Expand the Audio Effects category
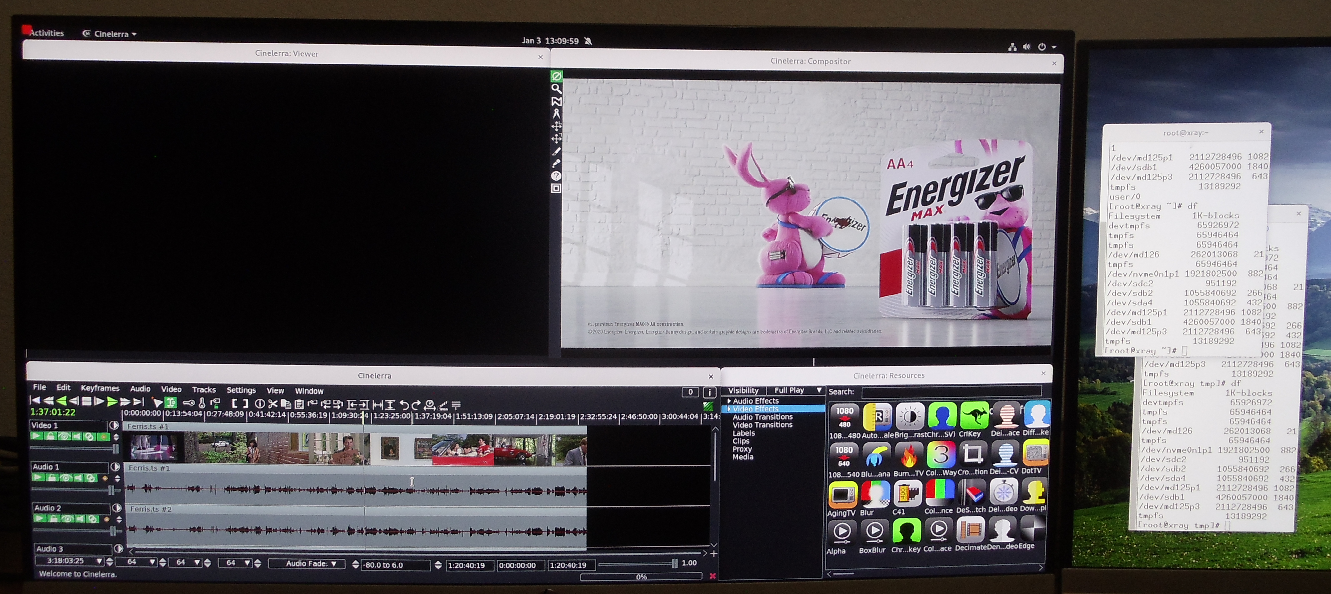This screenshot has height=594, width=1331. coord(729,399)
